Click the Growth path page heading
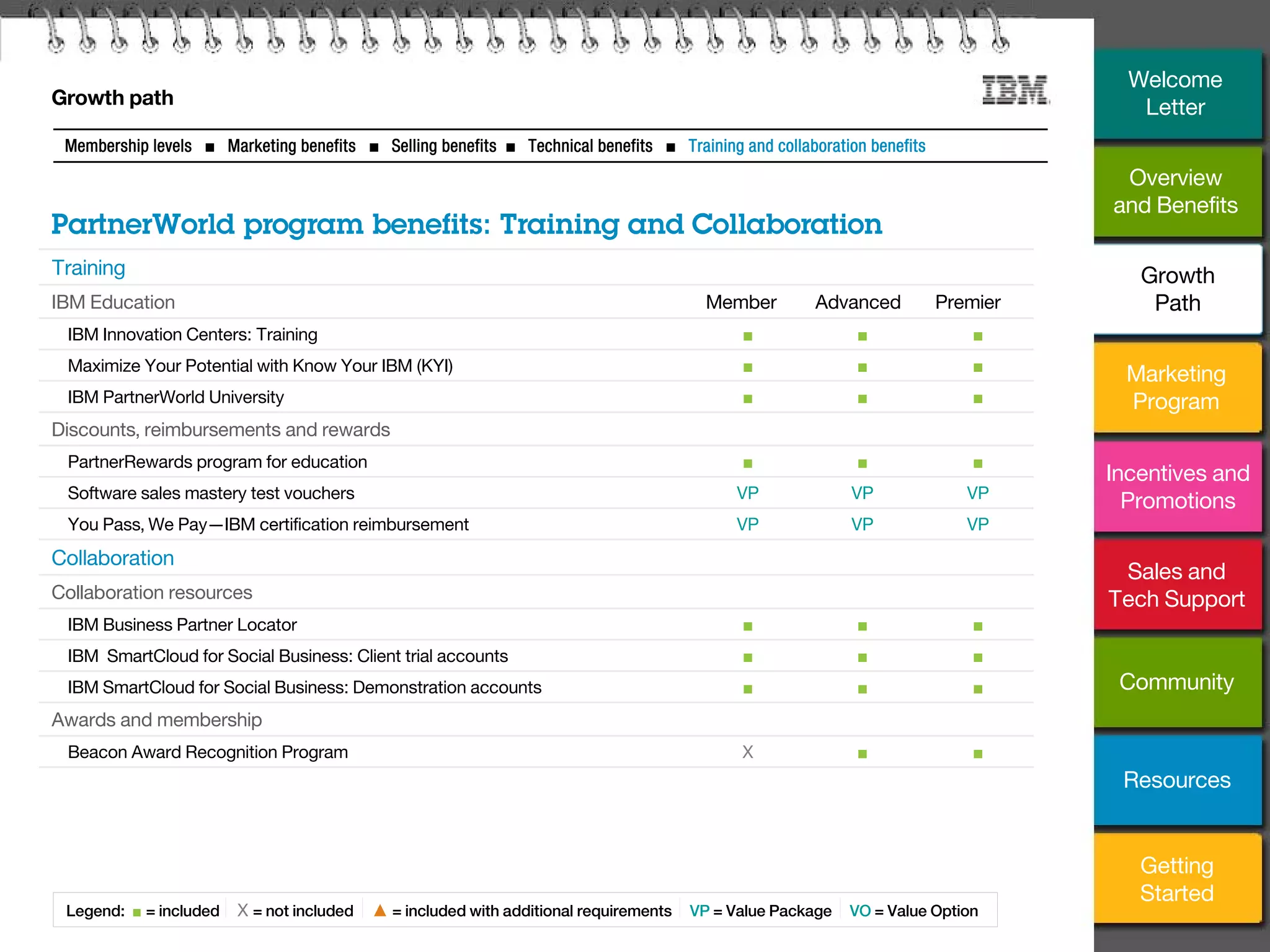Screen dimensions: 1270x952 point(112,98)
